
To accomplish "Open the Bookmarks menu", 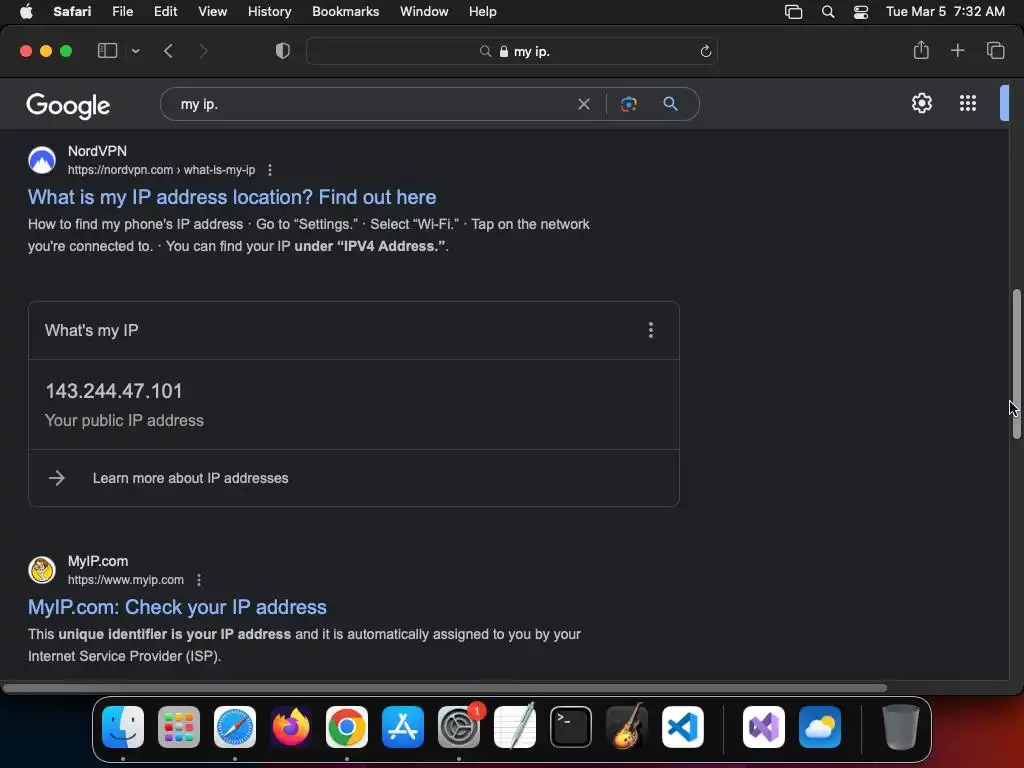I will 345,12.
